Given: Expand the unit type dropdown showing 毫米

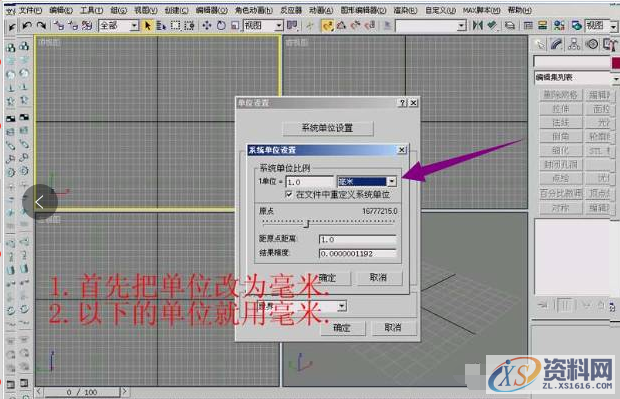Looking at the screenshot, I should (367, 182).
